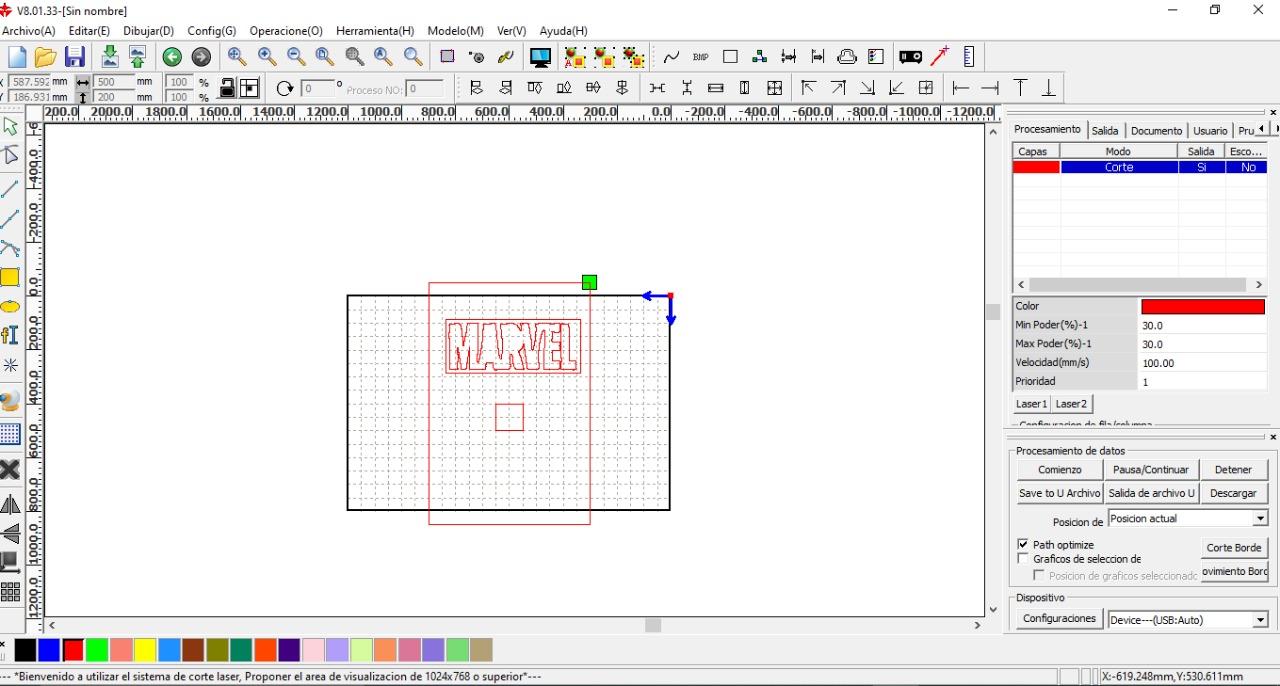The width and height of the screenshot is (1280, 686).
Task: Click the black X icon in left toolbar
Action: pyautogui.click(x=10, y=469)
